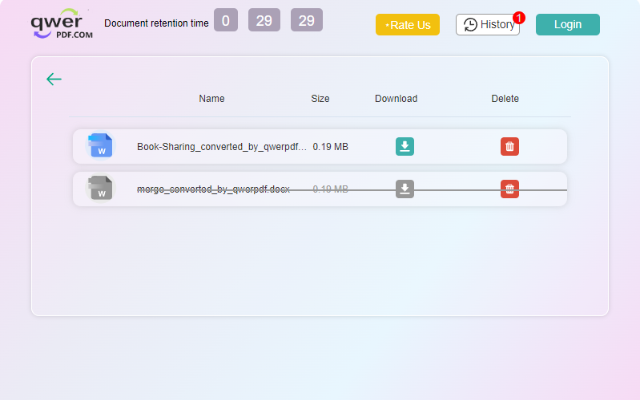Download the Book-Sharing converted file

(404, 147)
